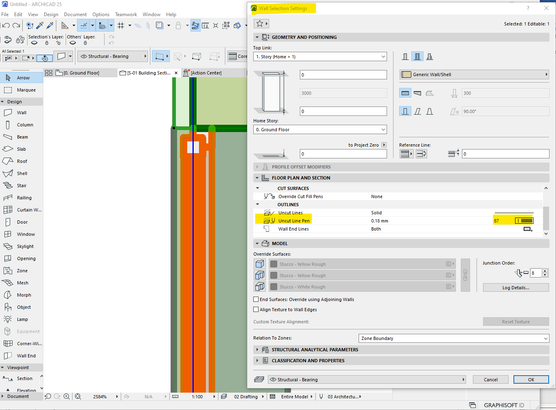Select the Section tool
The width and height of the screenshot is (556, 410).
(21, 378)
